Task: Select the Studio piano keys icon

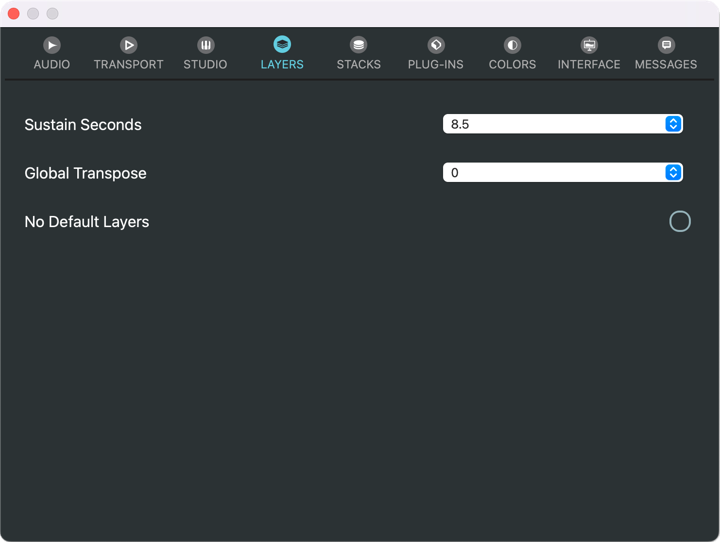Action: (205, 45)
